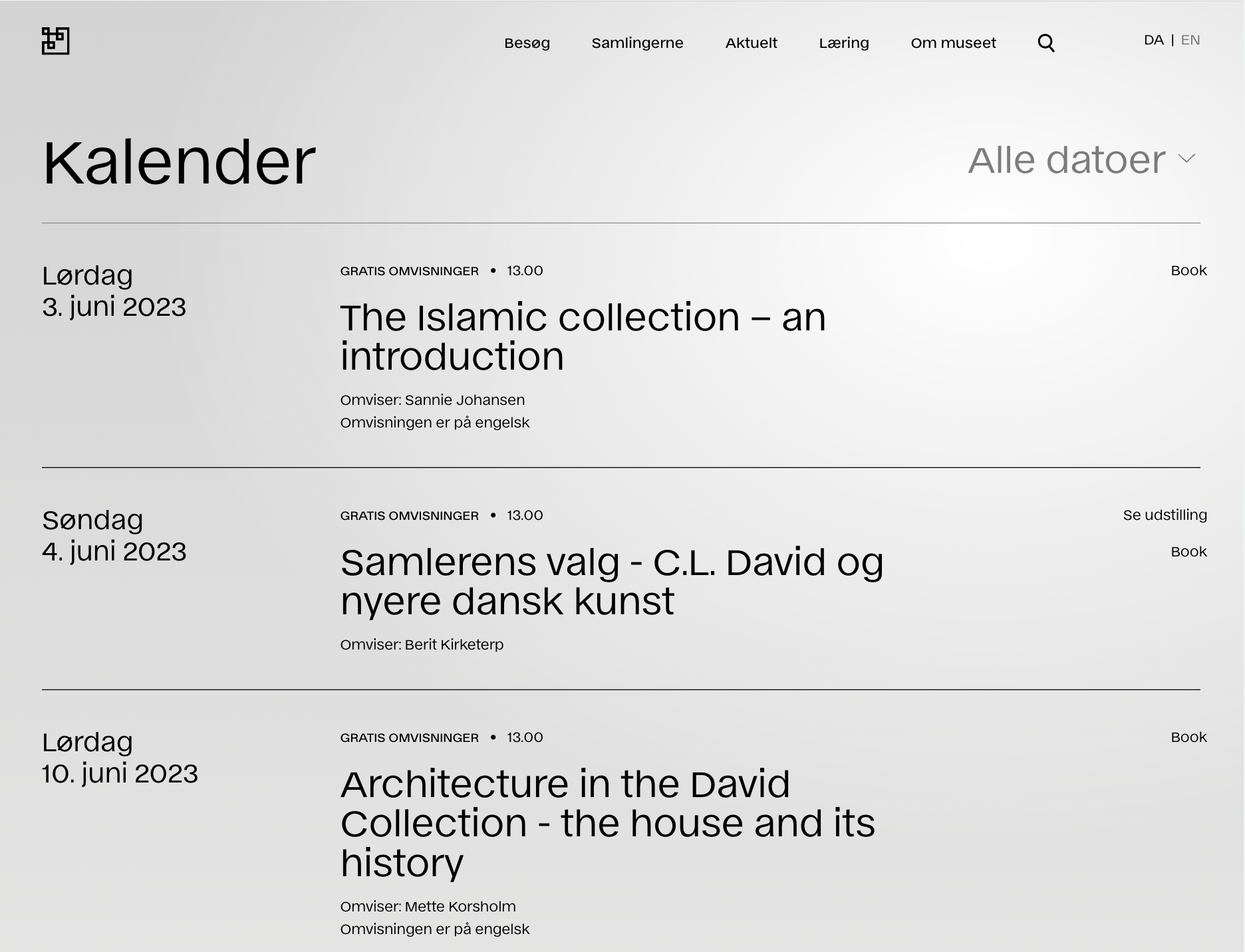The height and width of the screenshot is (952, 1245).
Task: Open the search magnifier icon
Action: pos(1046,43)
